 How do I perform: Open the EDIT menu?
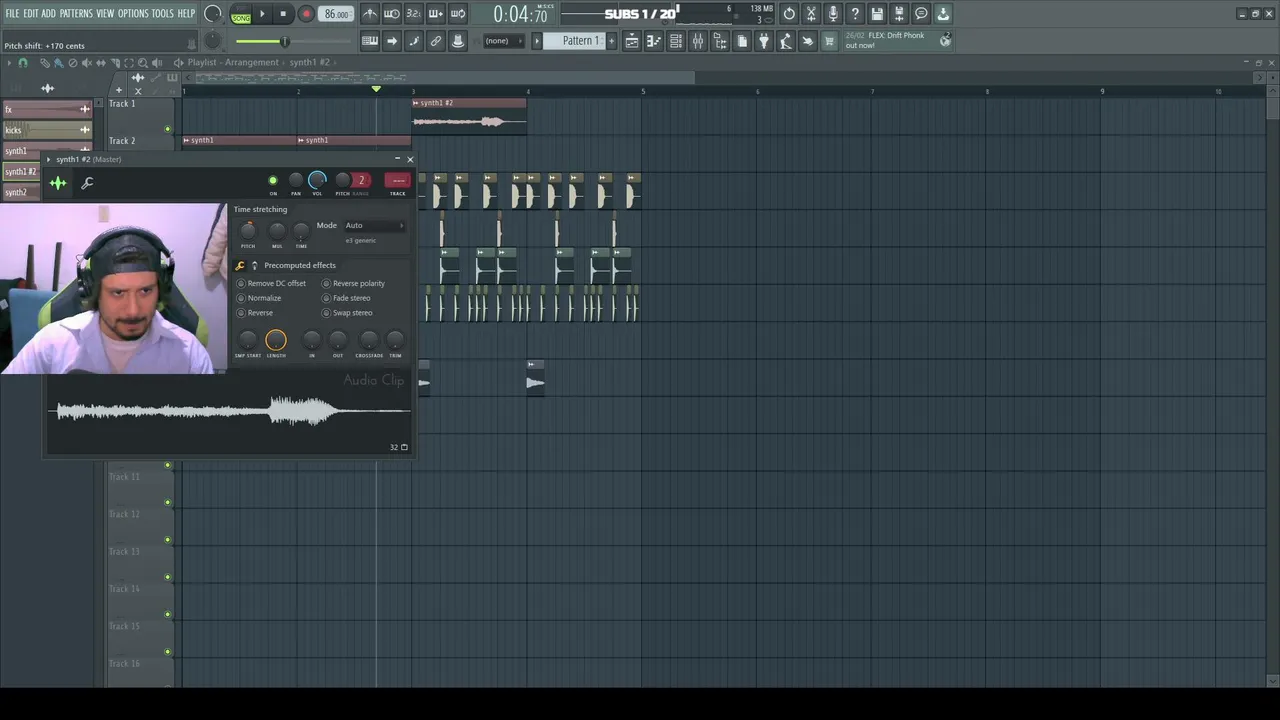[31, 14]
